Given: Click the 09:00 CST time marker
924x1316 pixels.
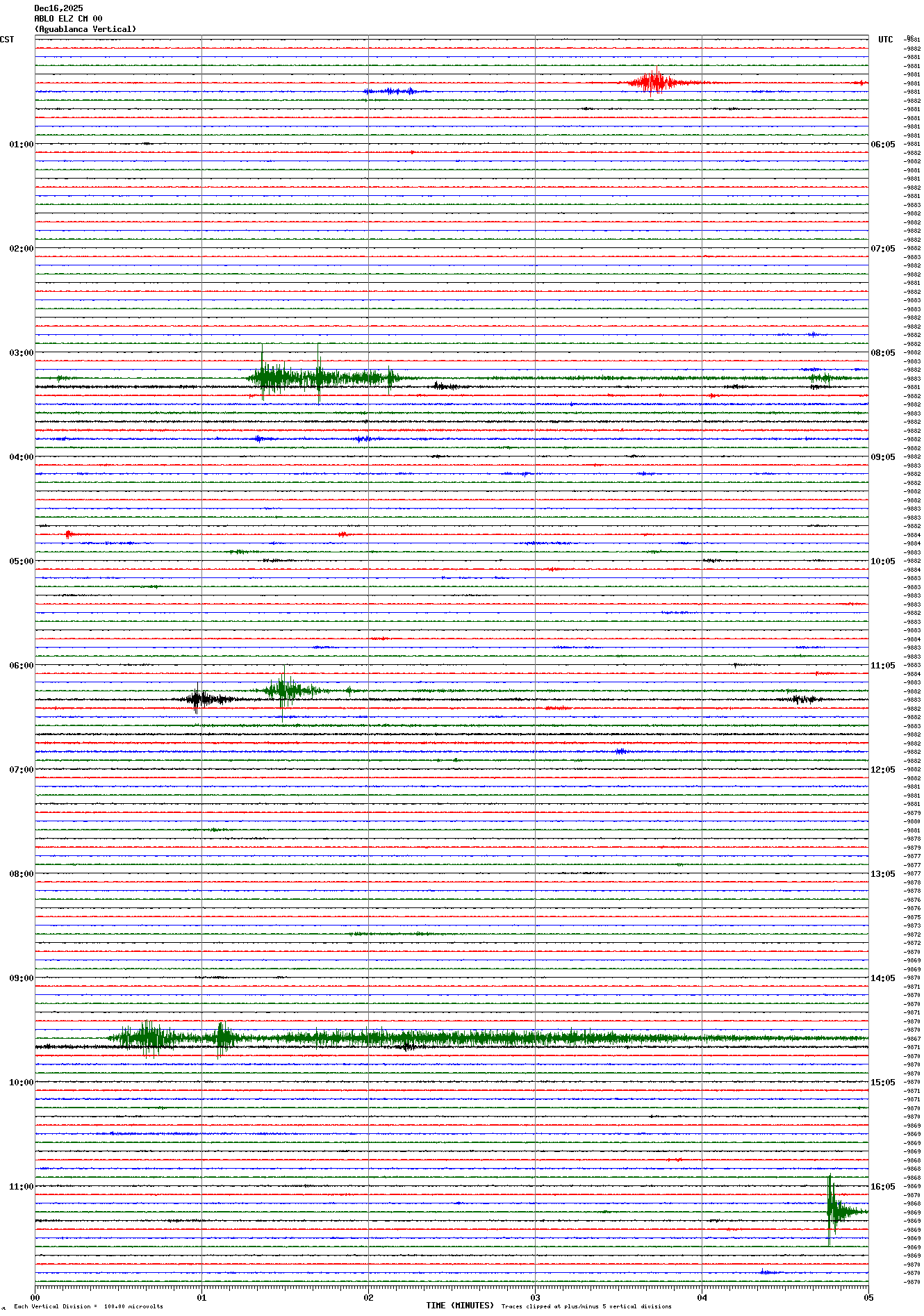Looking at the screenshot, I should click(x=21, y=978).
